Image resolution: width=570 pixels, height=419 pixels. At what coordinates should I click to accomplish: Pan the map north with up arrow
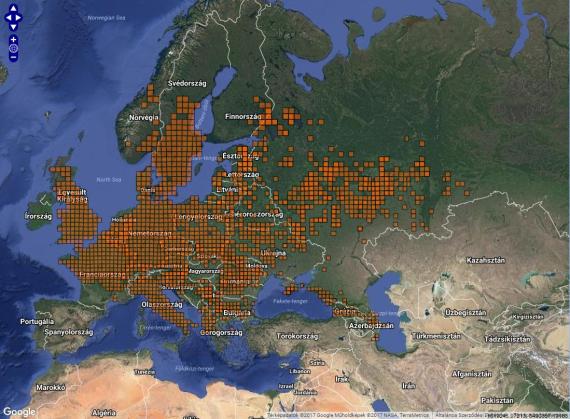coord(13,8)
